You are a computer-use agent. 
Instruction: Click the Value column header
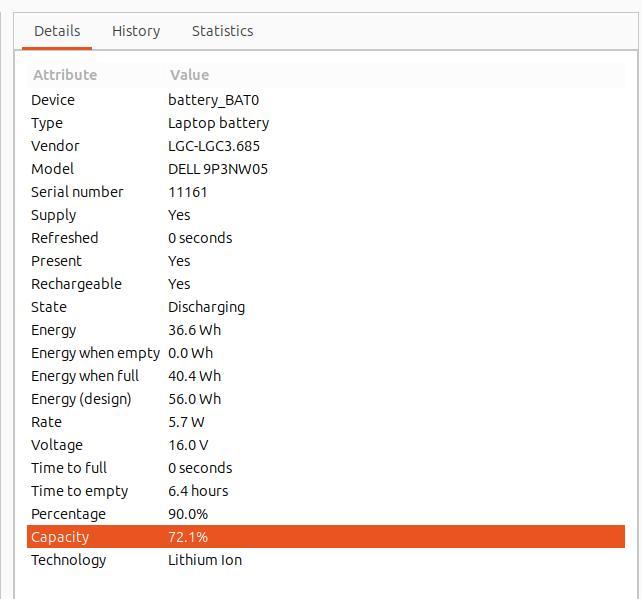[395, 75]
